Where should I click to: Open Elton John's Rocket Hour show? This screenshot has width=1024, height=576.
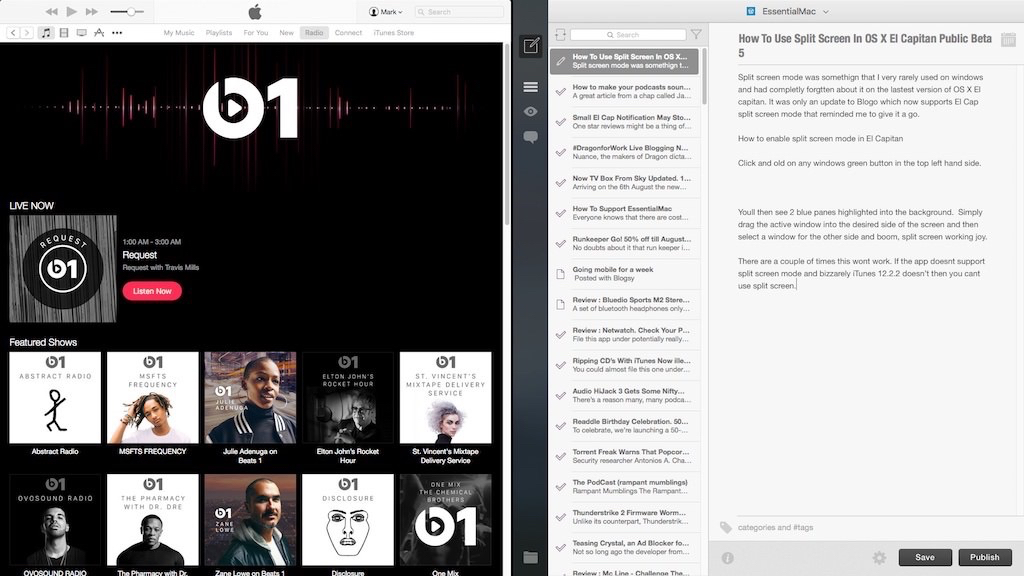(348, 398)
